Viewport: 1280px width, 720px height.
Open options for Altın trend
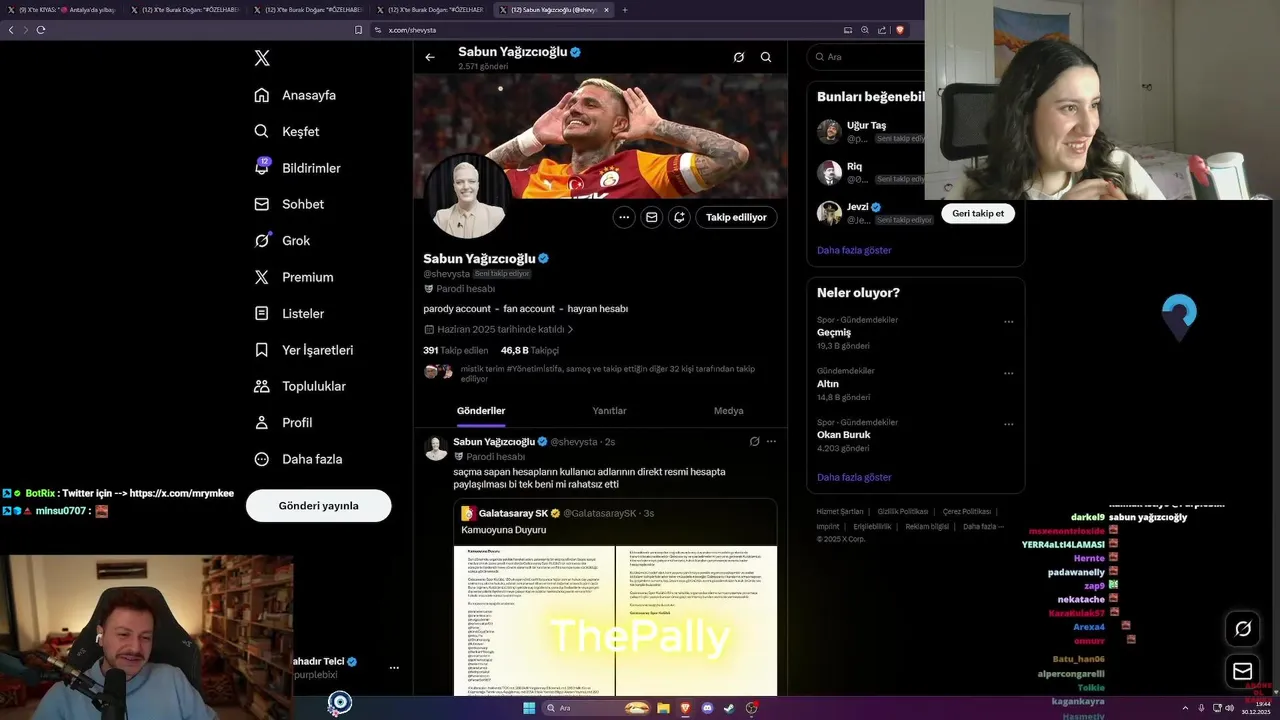[x=1008, y=373]
